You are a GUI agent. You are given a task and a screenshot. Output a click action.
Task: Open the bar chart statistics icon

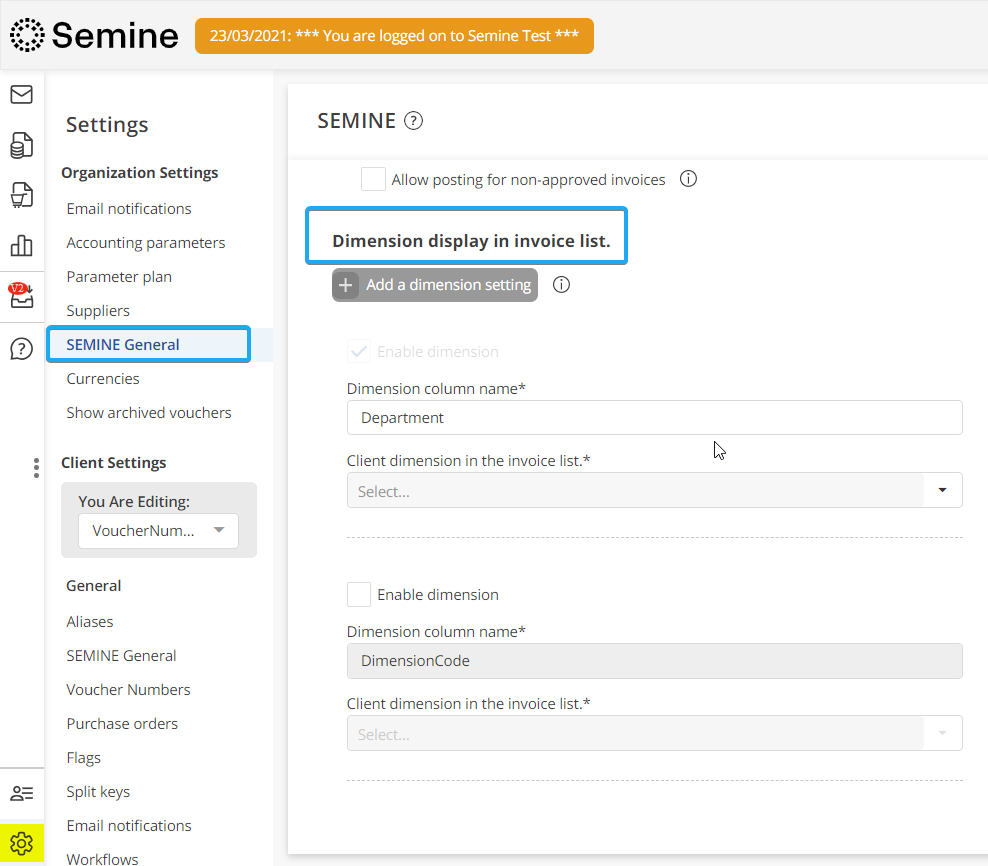(21, 245)
